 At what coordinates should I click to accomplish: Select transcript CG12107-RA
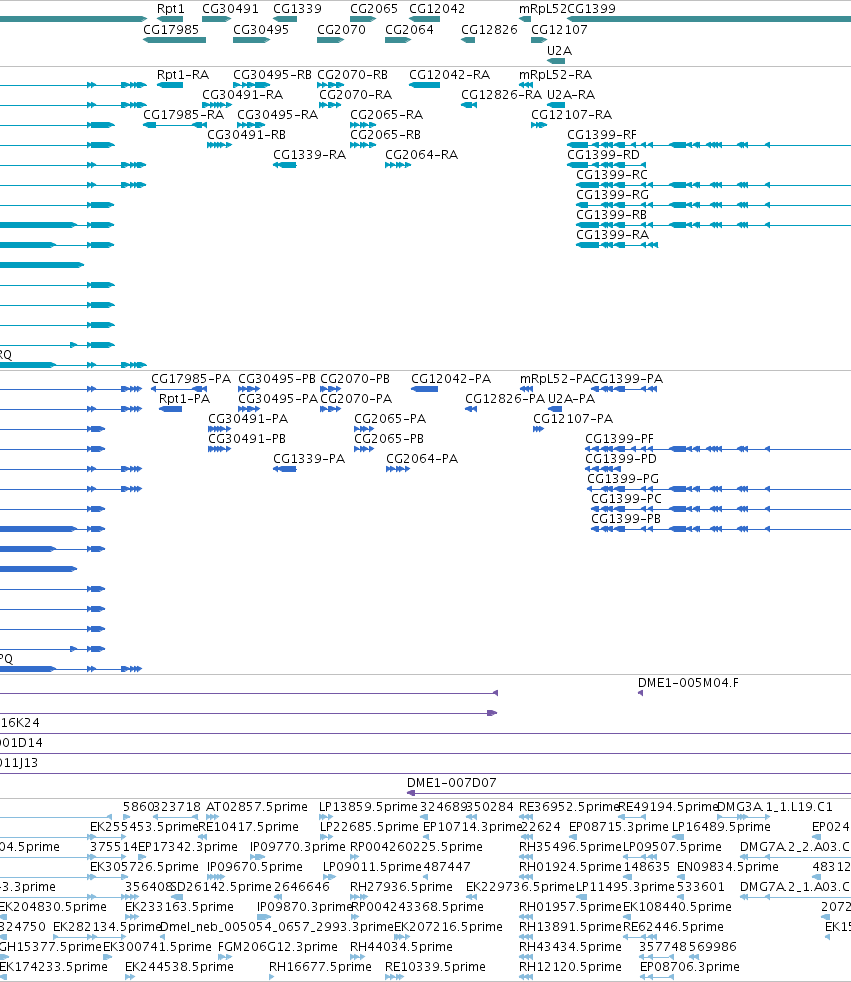point(571,115)
